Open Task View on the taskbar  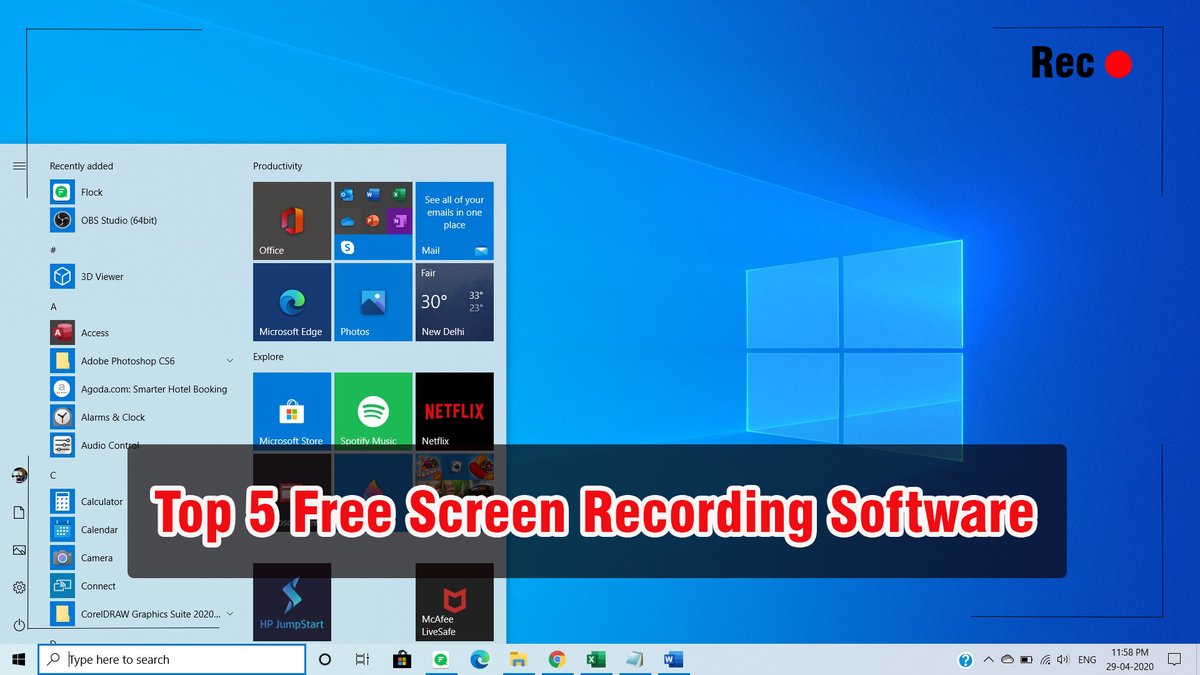(x=363, y=660)
